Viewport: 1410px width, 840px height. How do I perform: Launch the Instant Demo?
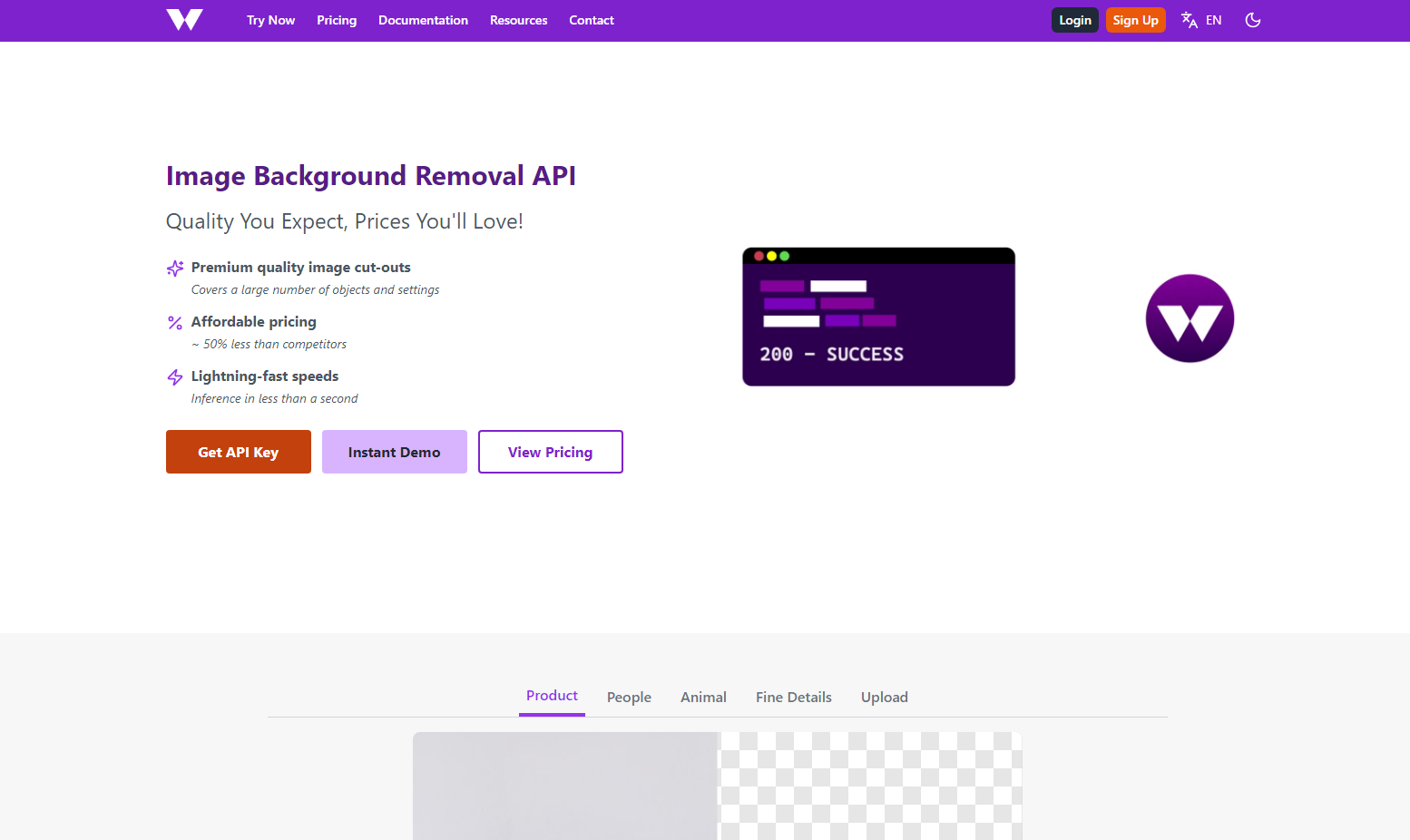(x=394, y=452)
